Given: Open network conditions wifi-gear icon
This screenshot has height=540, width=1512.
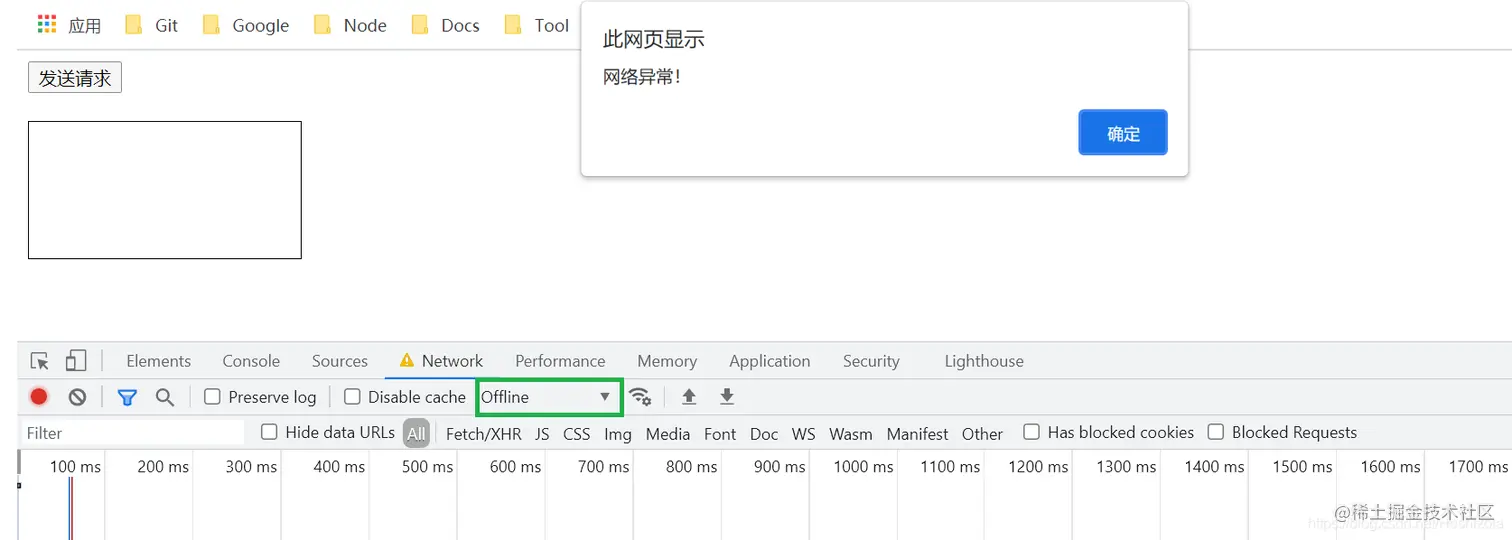Looking at the screenshot, I should [640, 397].
